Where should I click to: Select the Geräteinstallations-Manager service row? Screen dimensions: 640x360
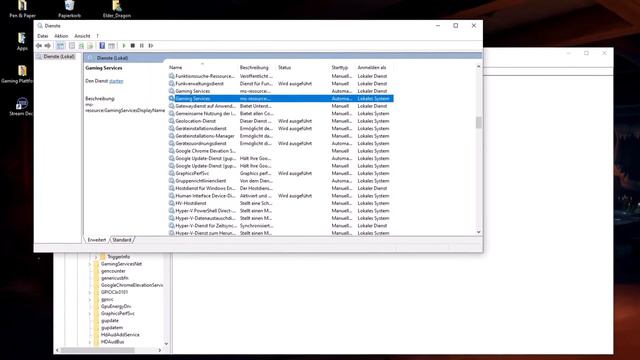281,136
